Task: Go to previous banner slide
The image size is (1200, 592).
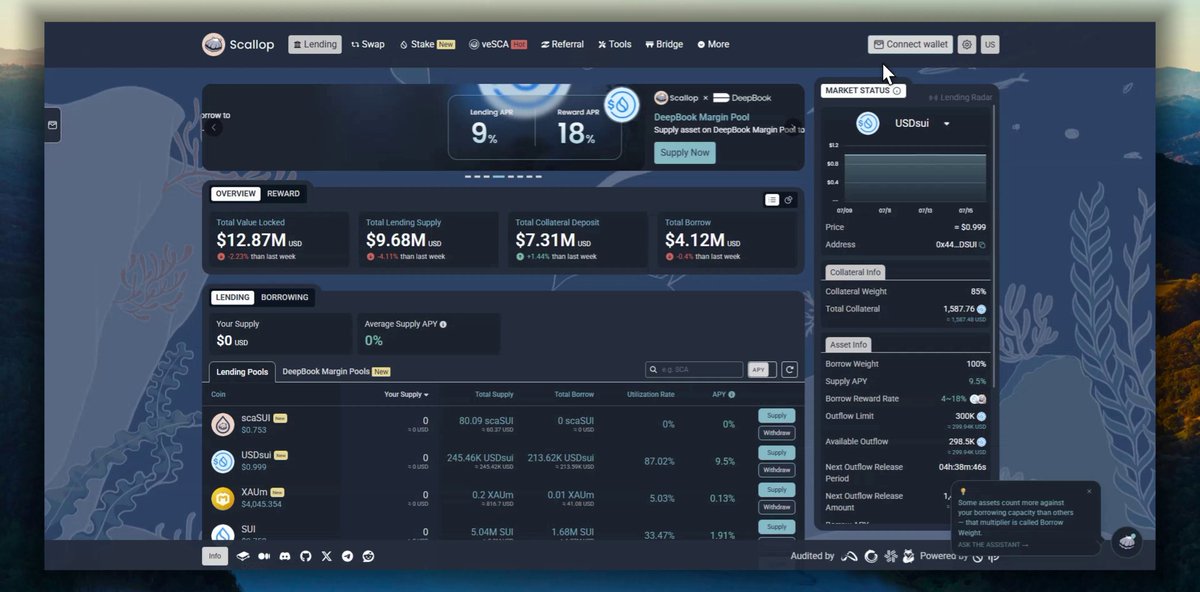Action: (x=214, y=127)
